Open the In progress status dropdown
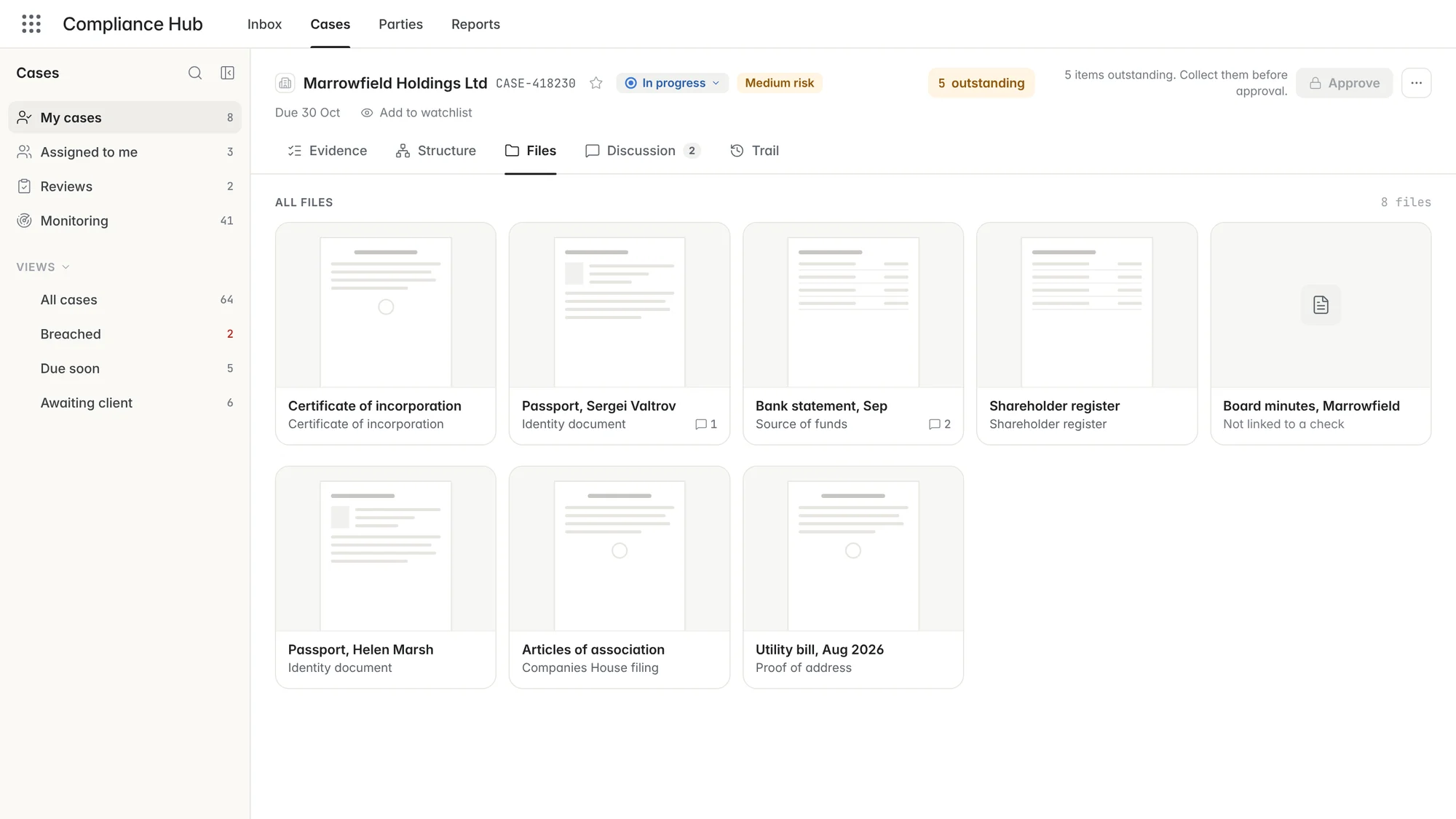The width and height of the screenshot is (1456, 819). point(672,83)
